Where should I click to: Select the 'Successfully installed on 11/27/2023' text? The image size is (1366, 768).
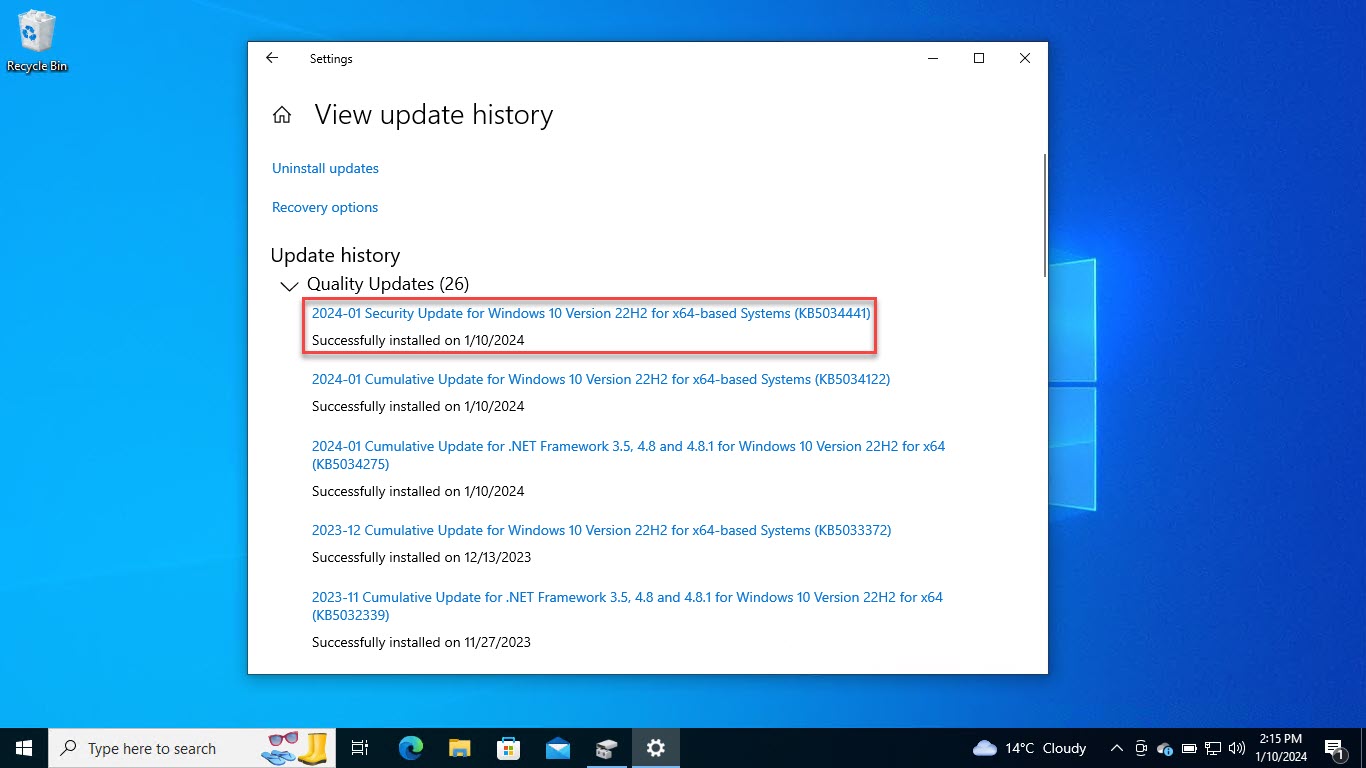pos(421,642)
